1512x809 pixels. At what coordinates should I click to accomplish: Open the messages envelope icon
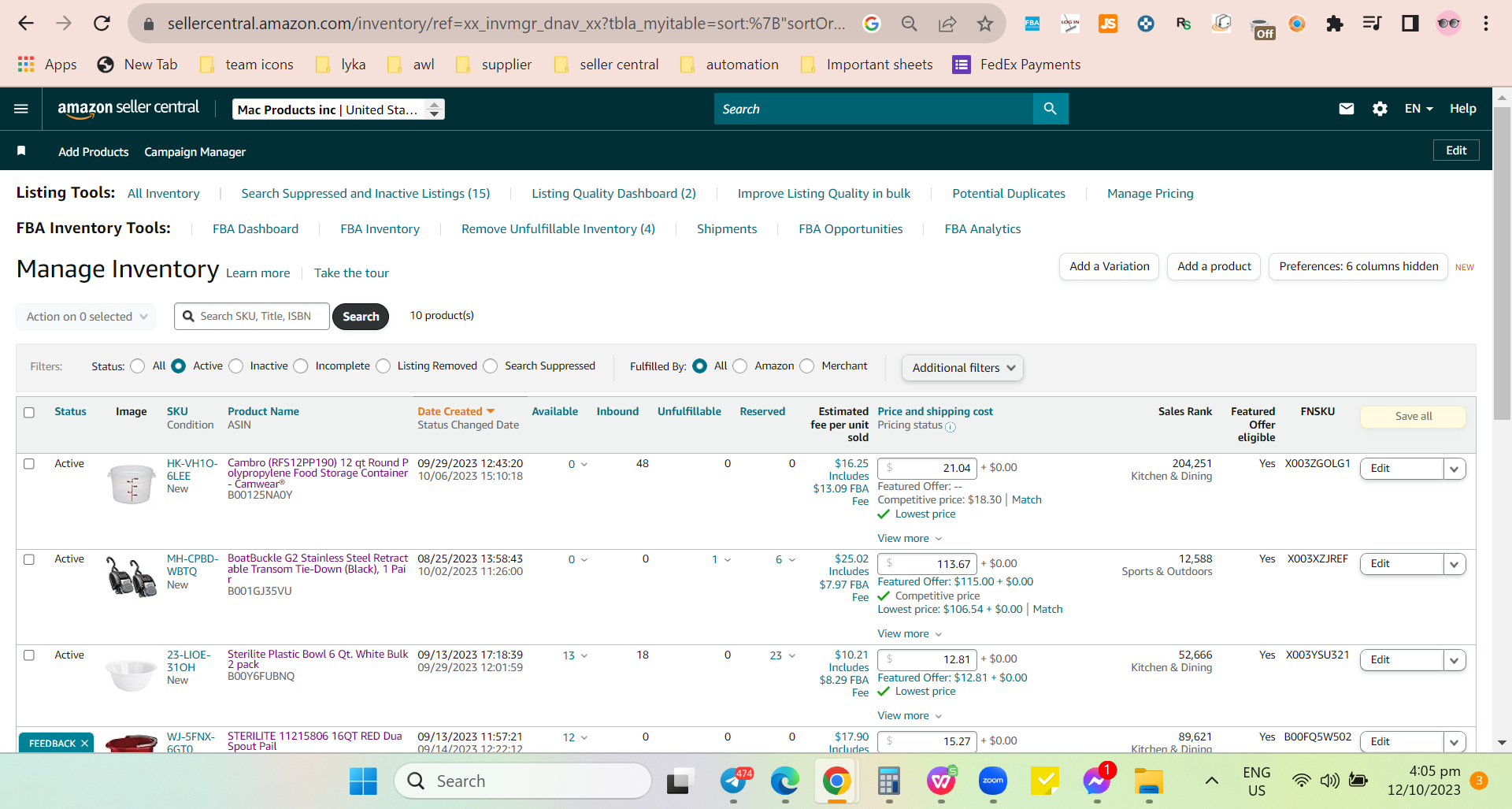[1347, 109]
